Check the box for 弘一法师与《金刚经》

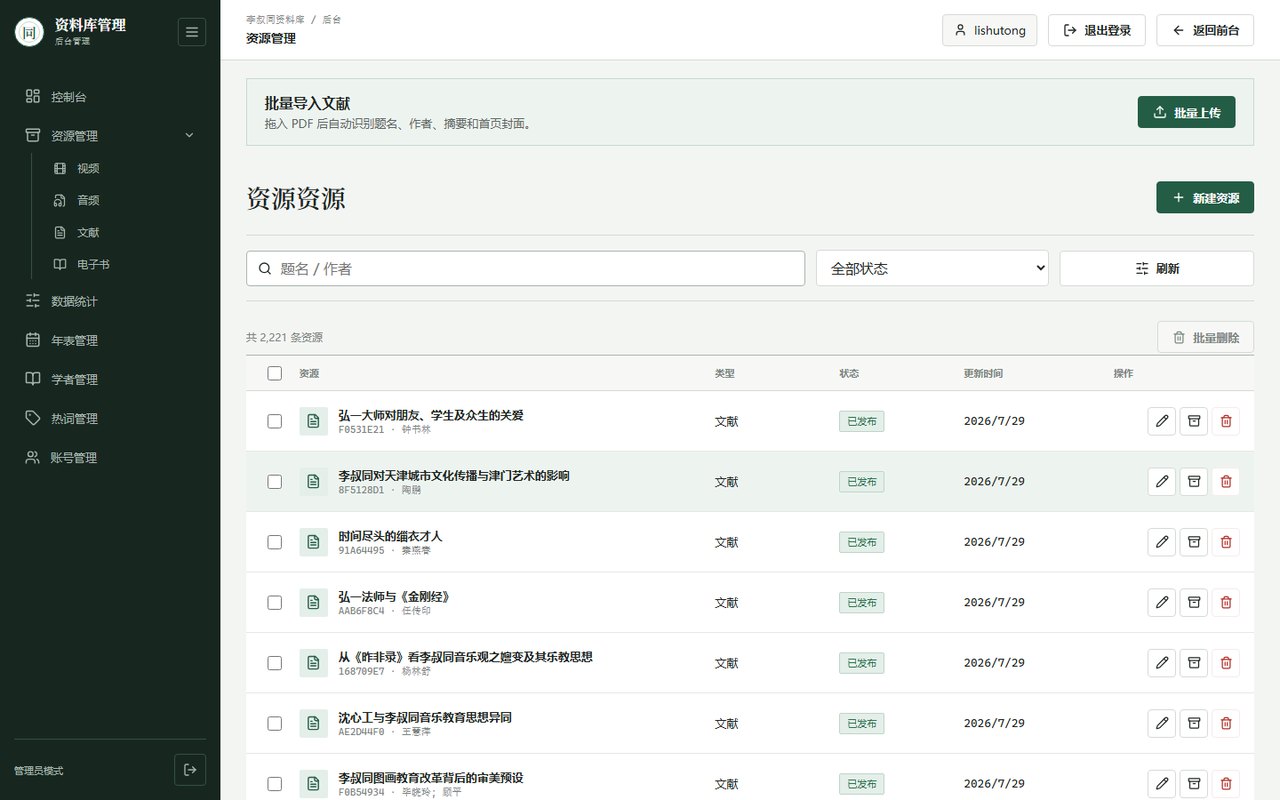coord(275,603)
